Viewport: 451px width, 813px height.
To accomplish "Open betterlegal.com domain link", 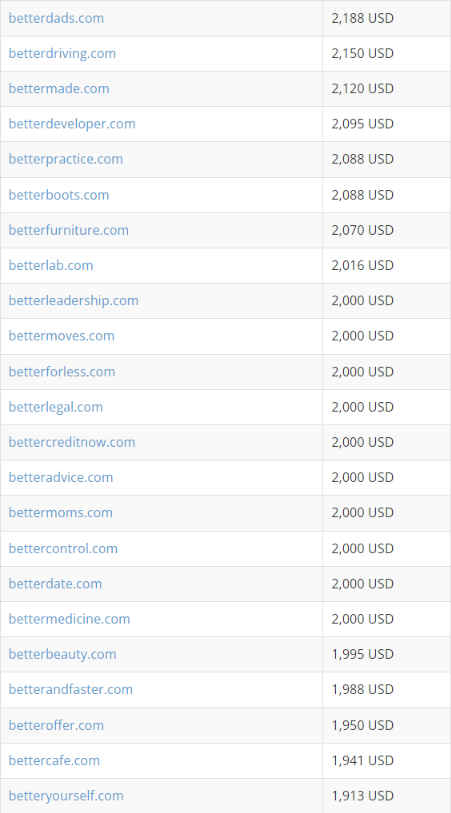I will [x=55, y=407].
